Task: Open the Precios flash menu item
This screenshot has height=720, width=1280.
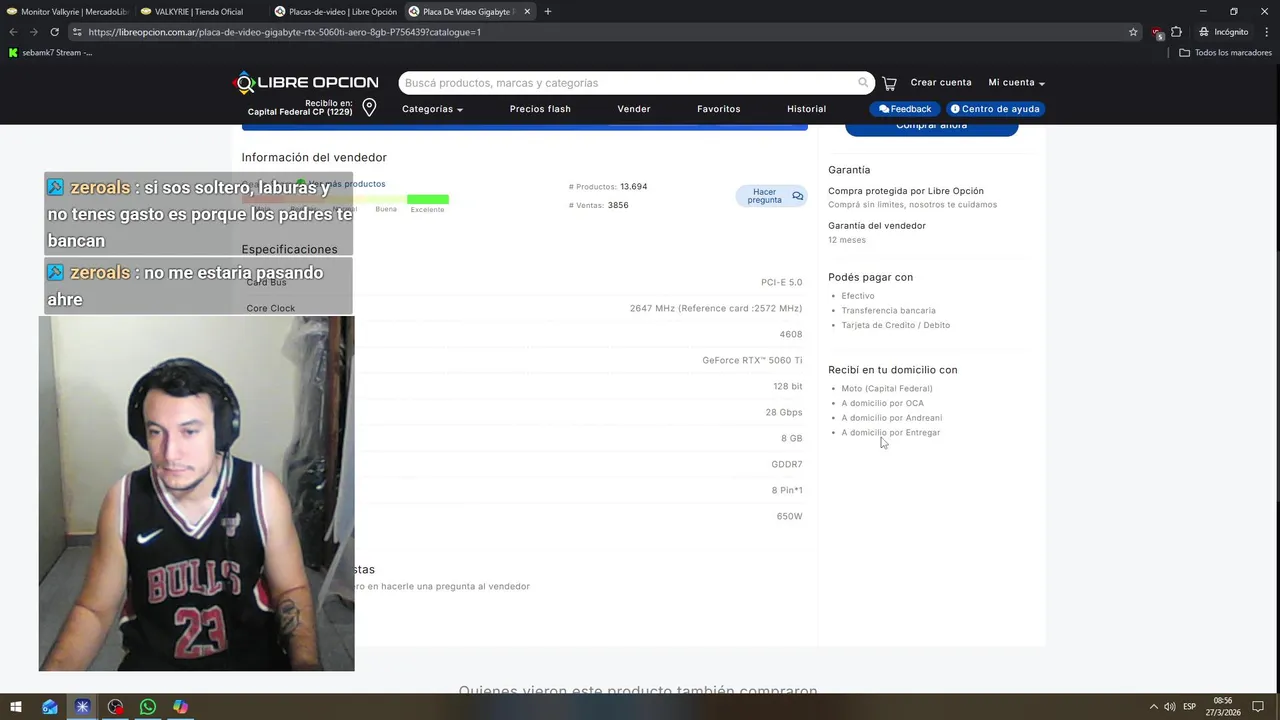Action: 540,109
